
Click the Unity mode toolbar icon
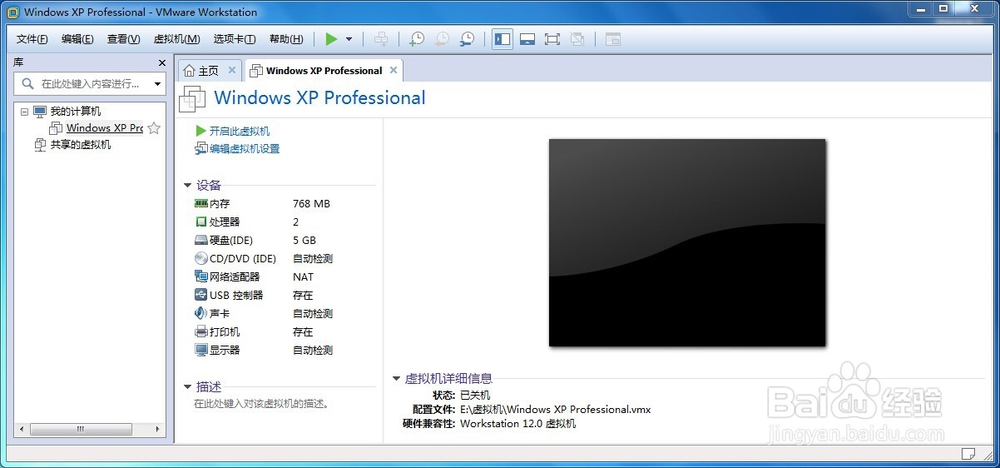tap(577, 40)
